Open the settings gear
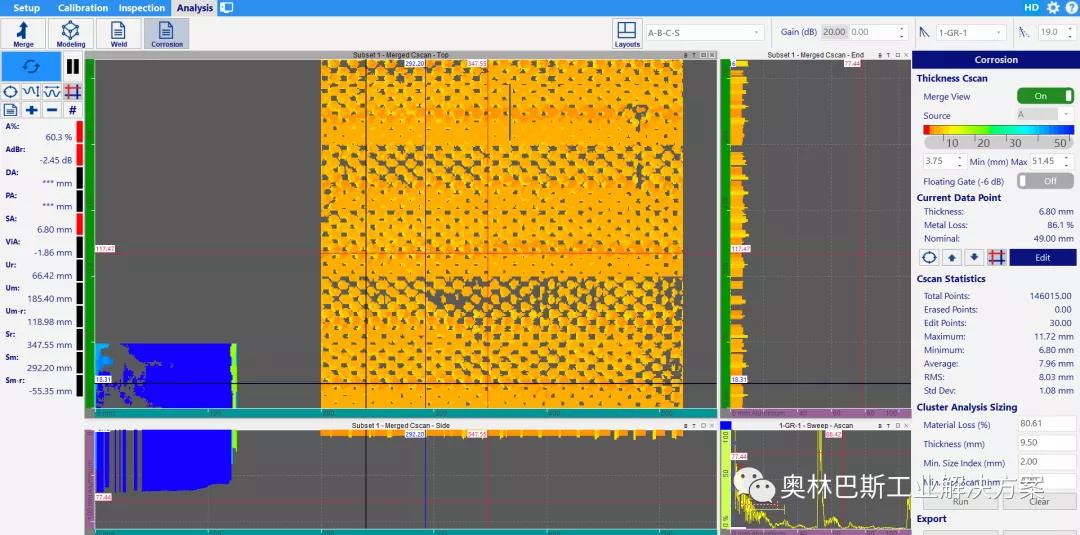The height and width of the screenshot is (535, 1080). tap(1053, 8)
